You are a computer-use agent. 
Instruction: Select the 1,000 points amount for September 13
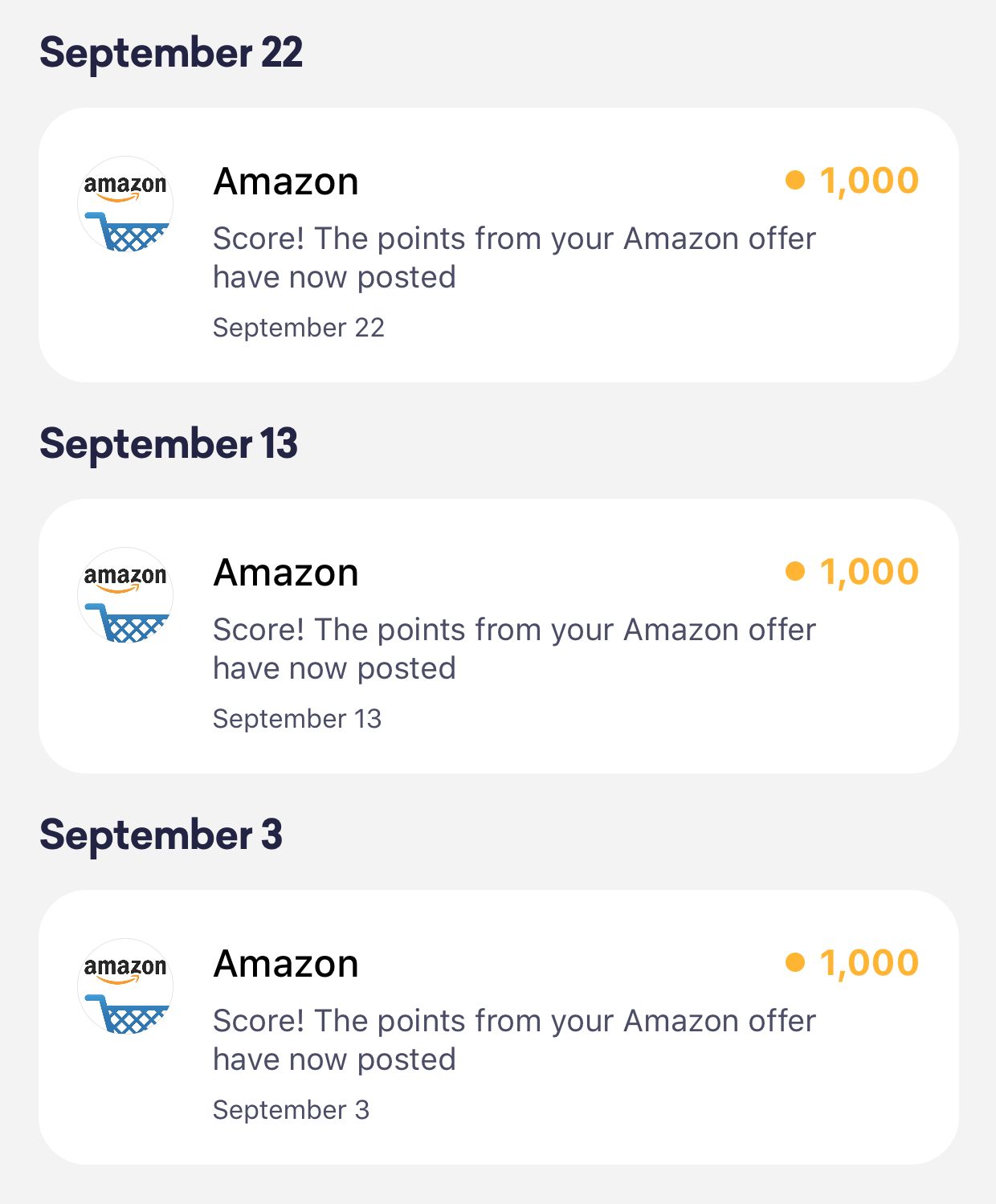(x=868, y=572)
